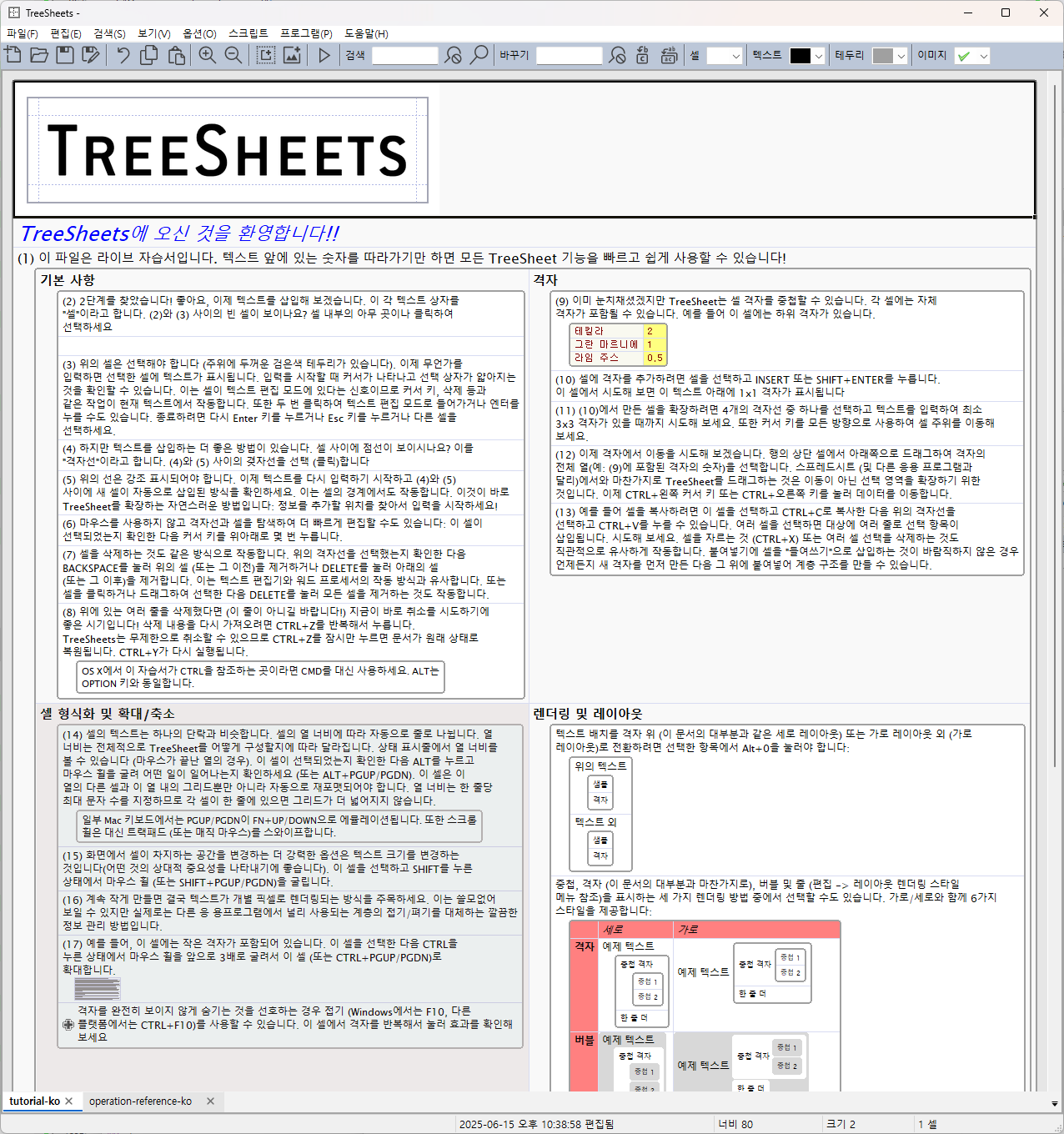Open the 편집(E) menu
The width and height of the screenshot is (1064, 1134).
(x=66, y=33)
